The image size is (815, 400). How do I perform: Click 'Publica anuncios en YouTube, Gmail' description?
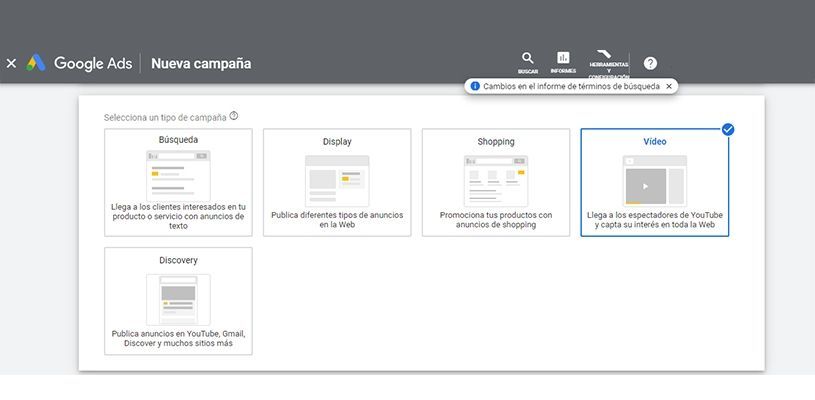178,338
